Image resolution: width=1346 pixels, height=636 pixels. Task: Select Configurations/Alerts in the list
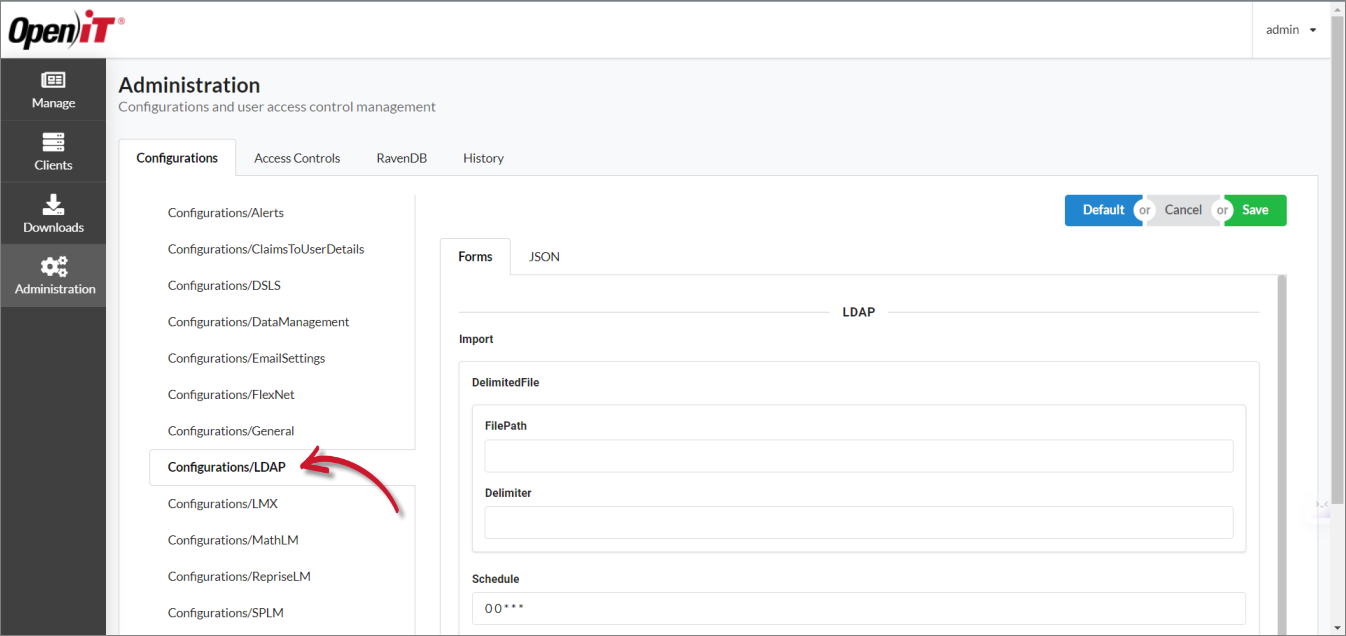226,213
